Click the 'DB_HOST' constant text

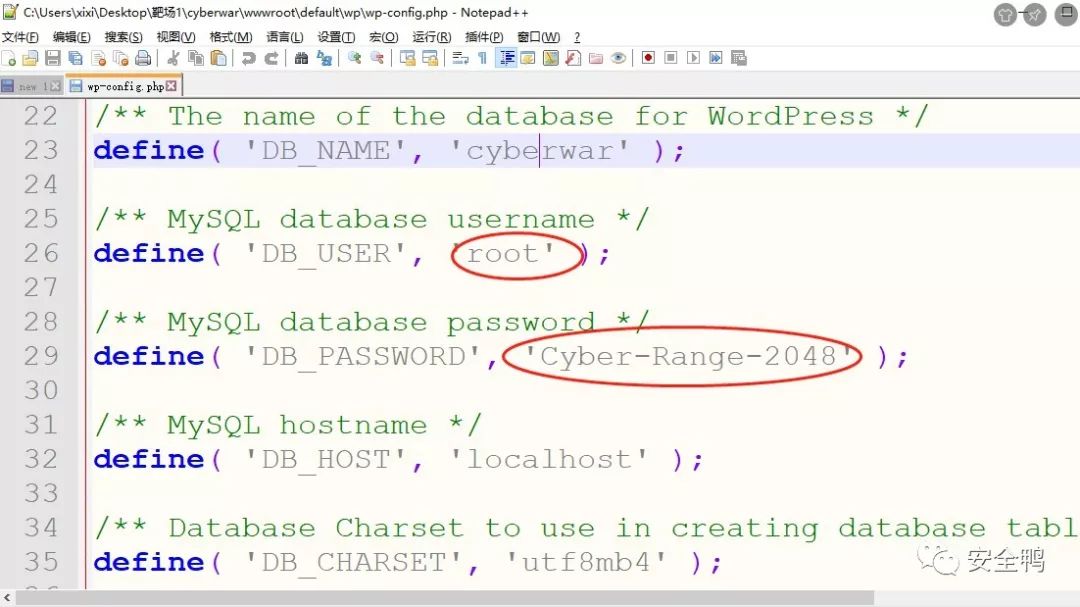coord(326,460)
